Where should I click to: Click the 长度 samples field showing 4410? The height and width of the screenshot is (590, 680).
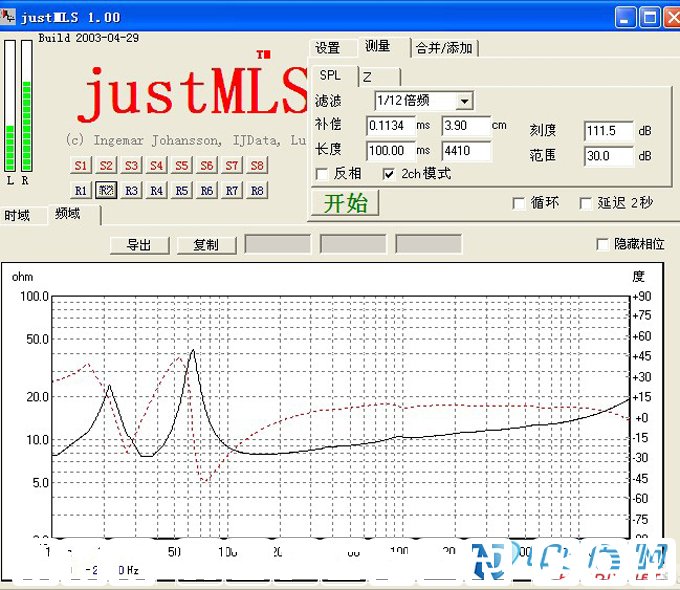pyautogui.click(x=466, y=151)
